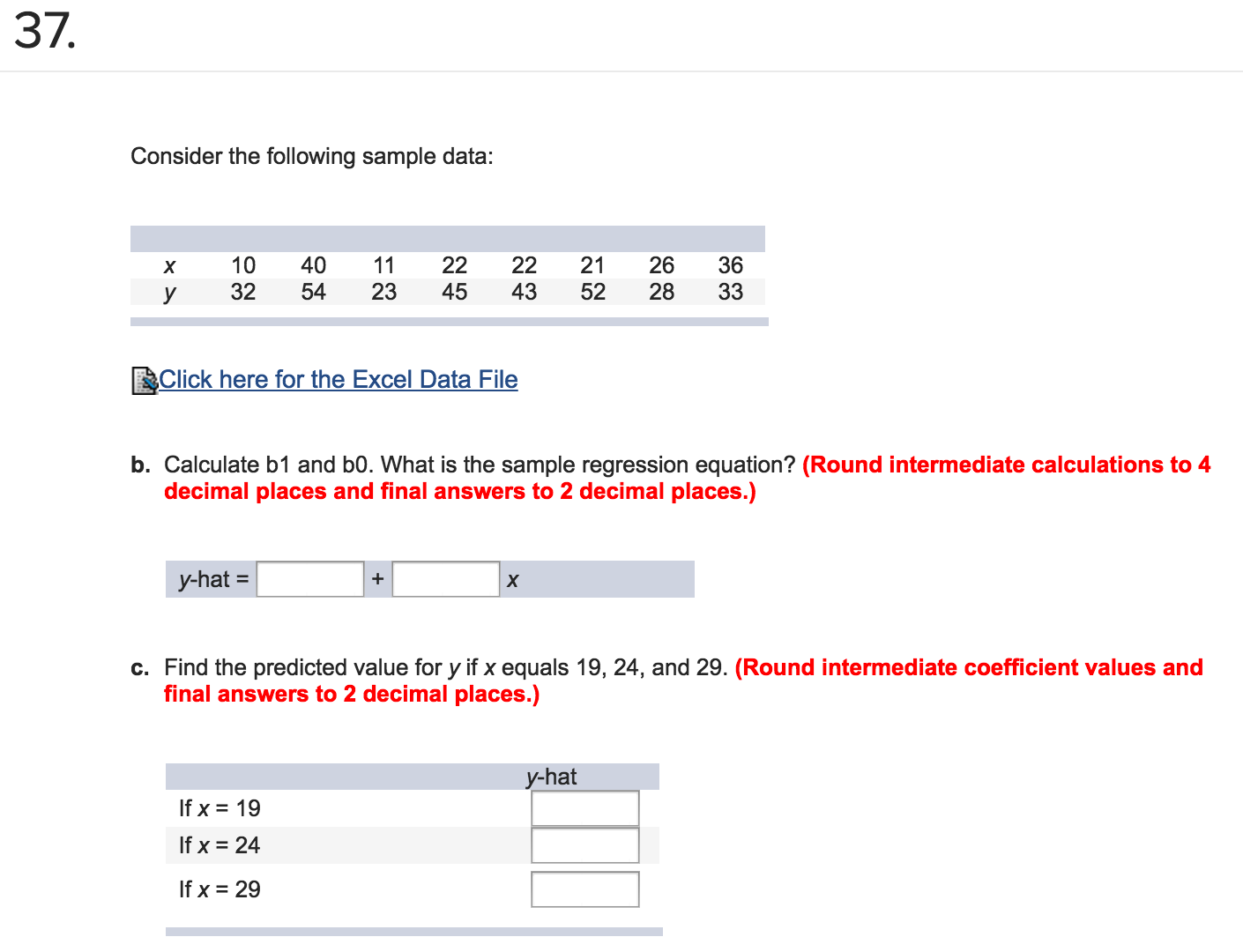
Task: Click the 'If x = 29' row label
Action: click(220, 889)
